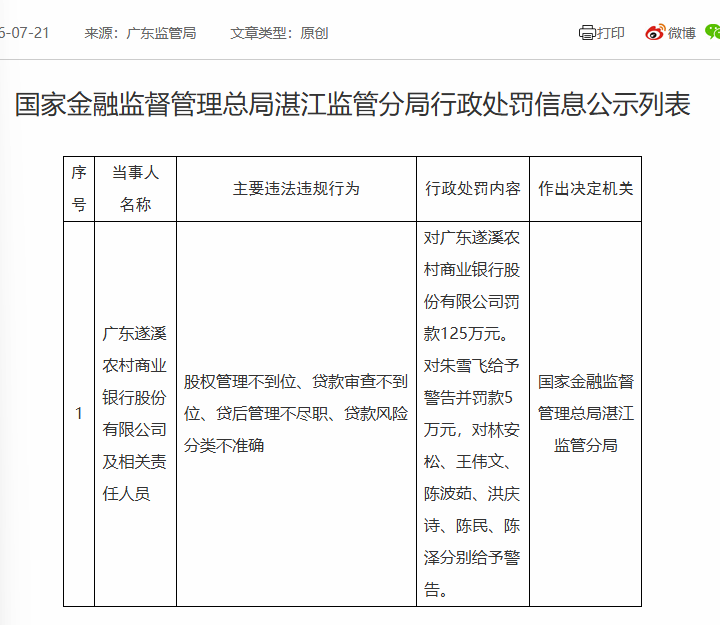Click the page title heading
720x625 pixels.
[x=353, y=104]
